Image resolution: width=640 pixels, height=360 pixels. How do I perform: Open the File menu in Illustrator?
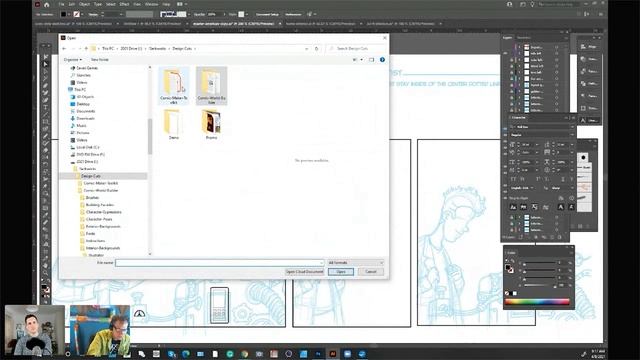61,4
